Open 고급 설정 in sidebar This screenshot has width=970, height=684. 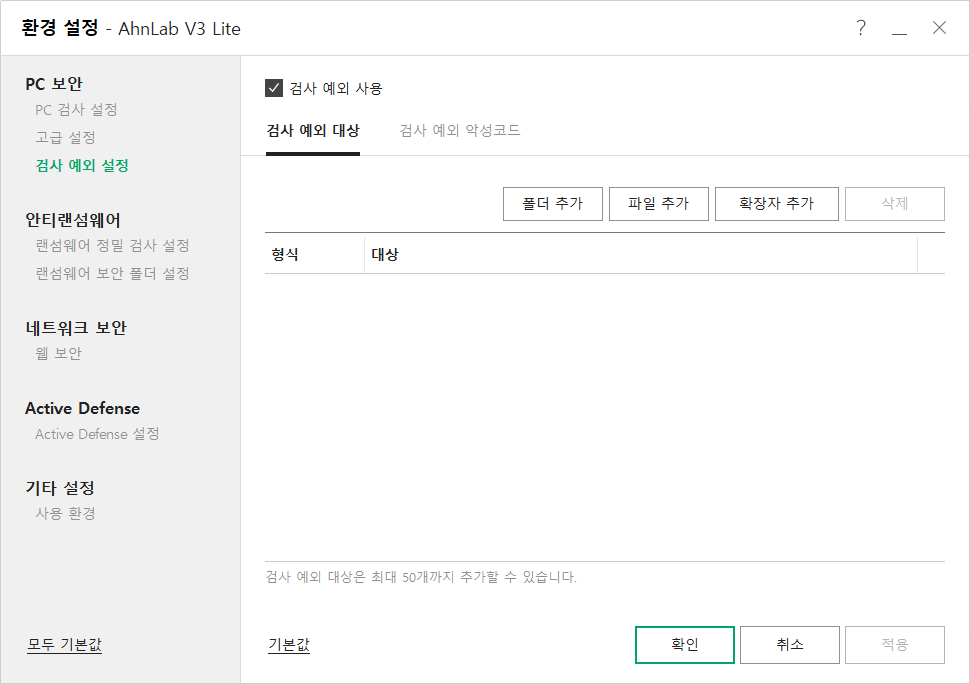click(x=65, y=137)
